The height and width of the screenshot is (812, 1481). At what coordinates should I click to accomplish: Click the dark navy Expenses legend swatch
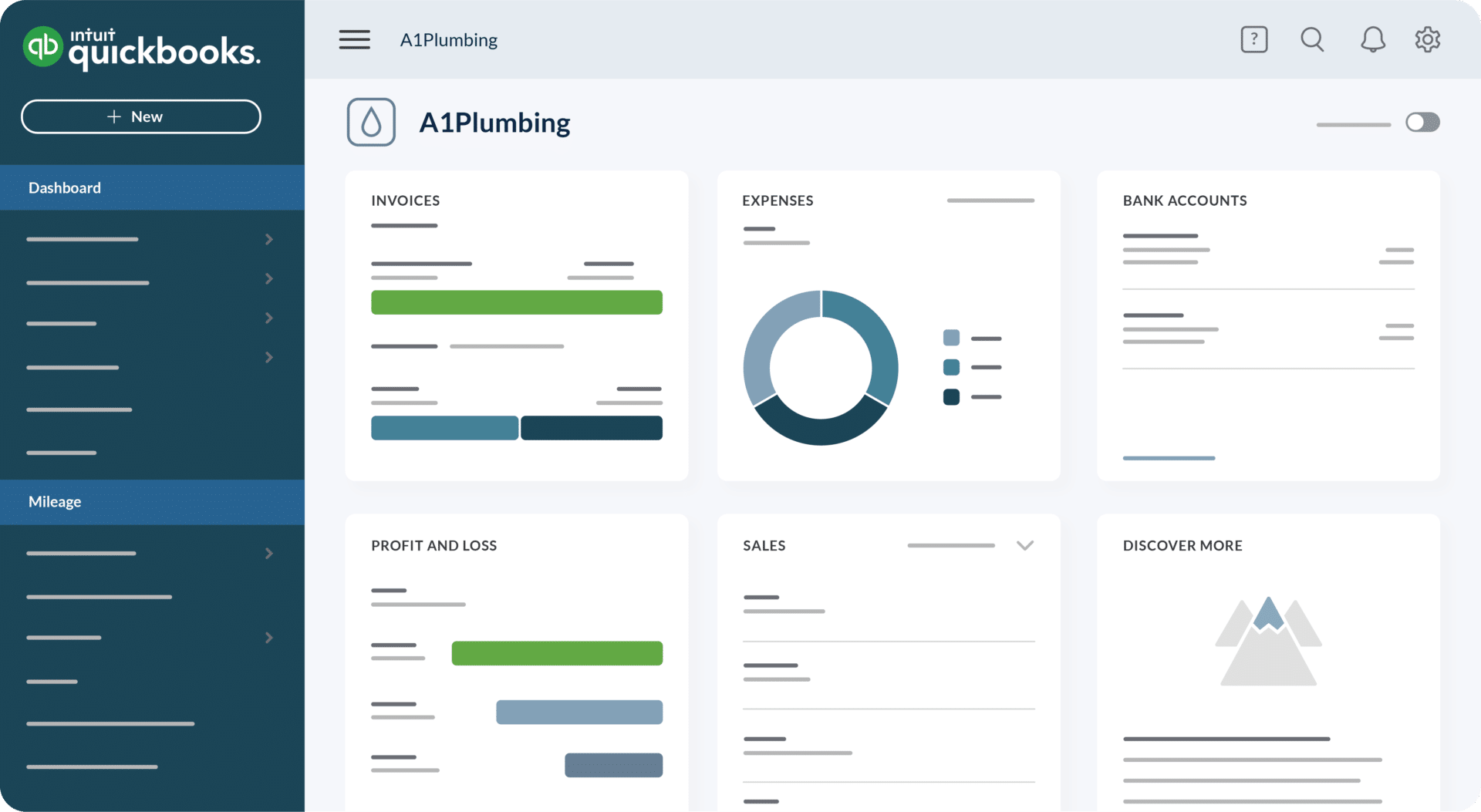coord(951,397)
